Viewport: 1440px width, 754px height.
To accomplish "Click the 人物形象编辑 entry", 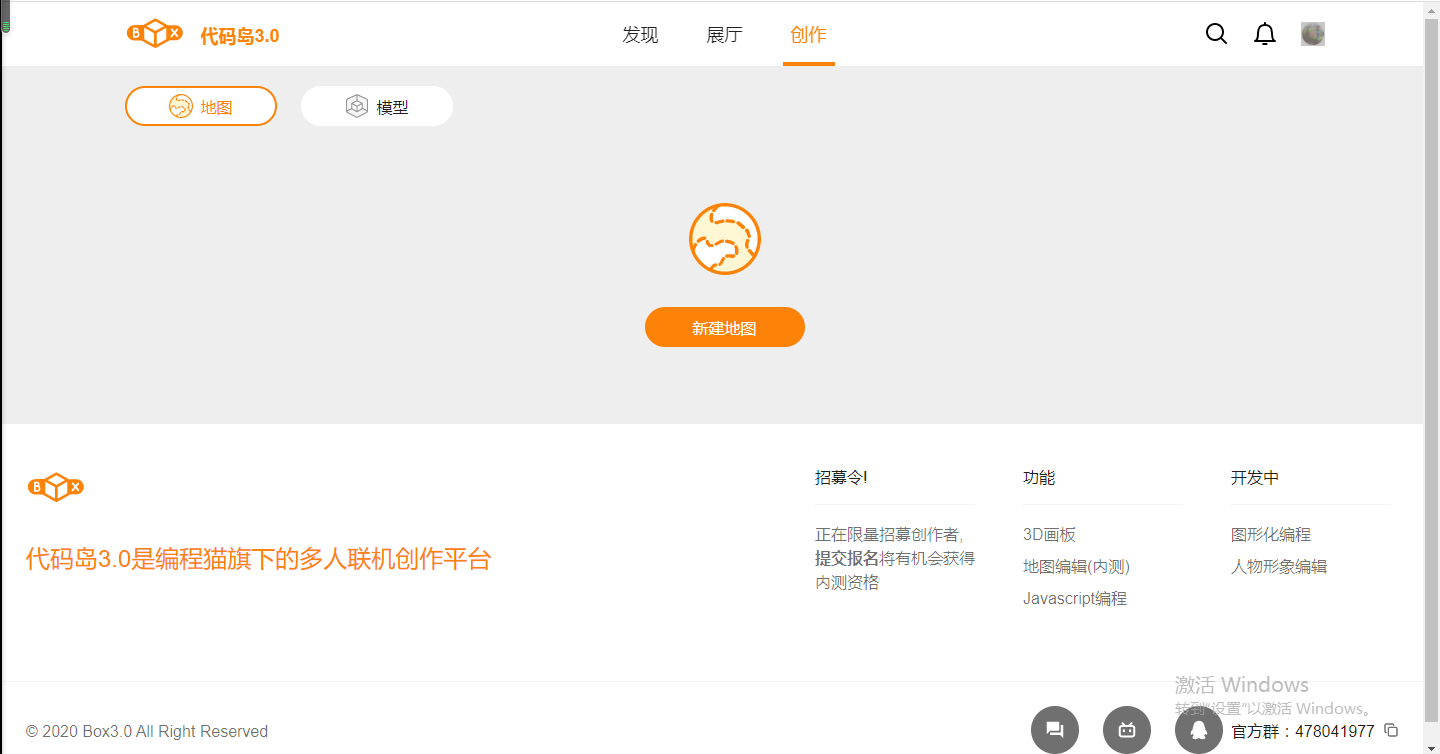I will [1279, 567].
